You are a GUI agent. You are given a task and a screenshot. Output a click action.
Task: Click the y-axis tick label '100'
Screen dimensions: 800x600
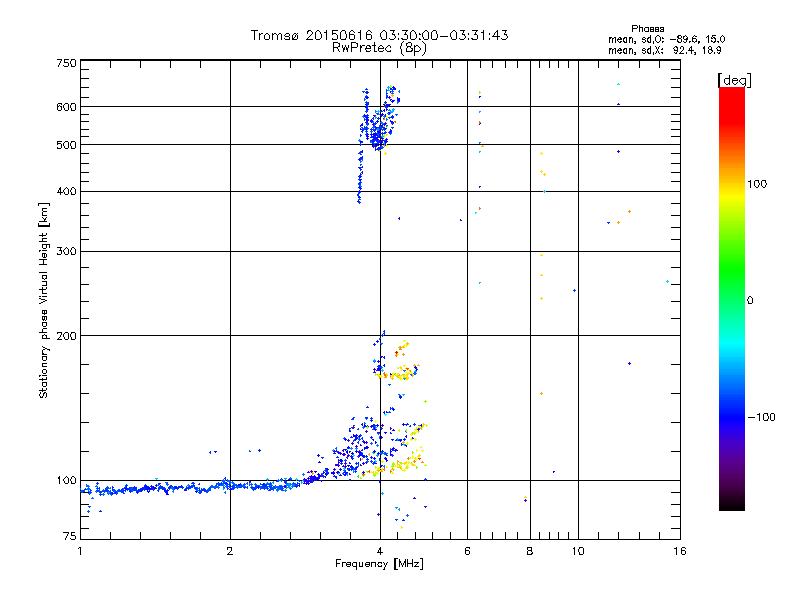66,480
